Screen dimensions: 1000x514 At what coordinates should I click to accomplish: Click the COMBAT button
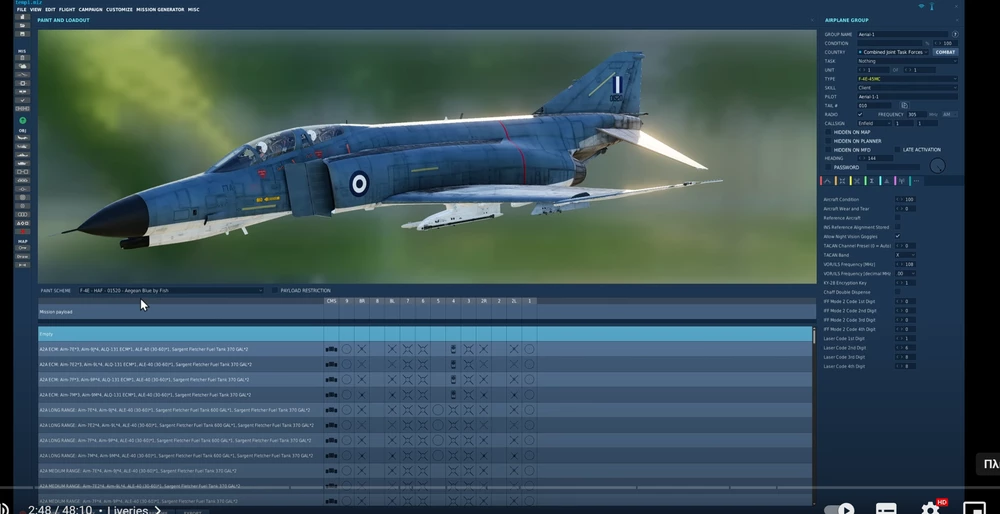coord(945,52)
